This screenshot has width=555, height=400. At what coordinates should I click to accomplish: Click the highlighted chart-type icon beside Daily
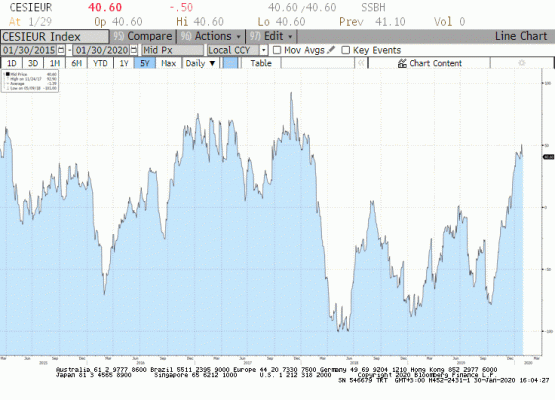coord(230,63)
